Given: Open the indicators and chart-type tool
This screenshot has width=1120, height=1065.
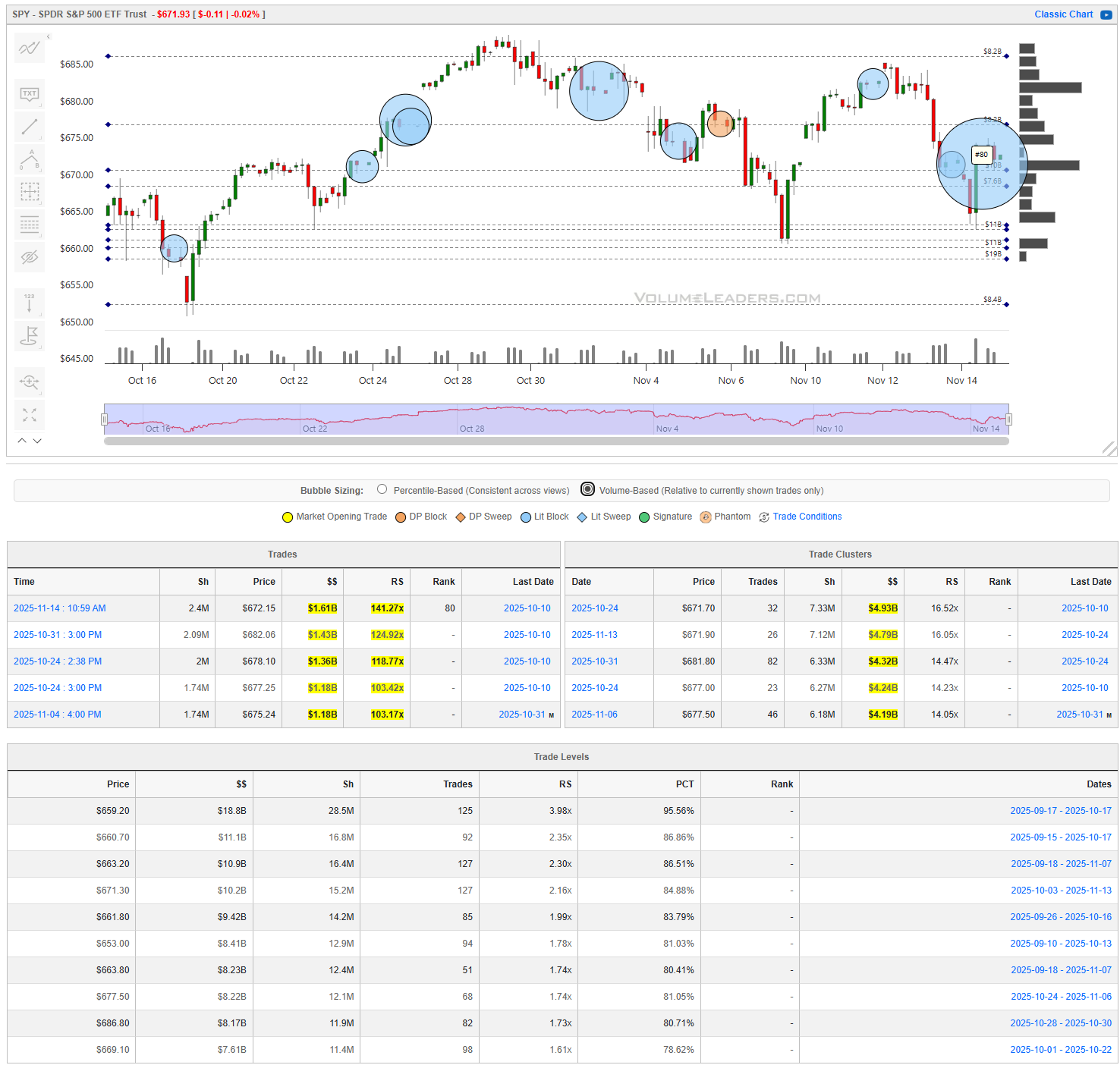Looking at the screenshot, I should point(30,49).
